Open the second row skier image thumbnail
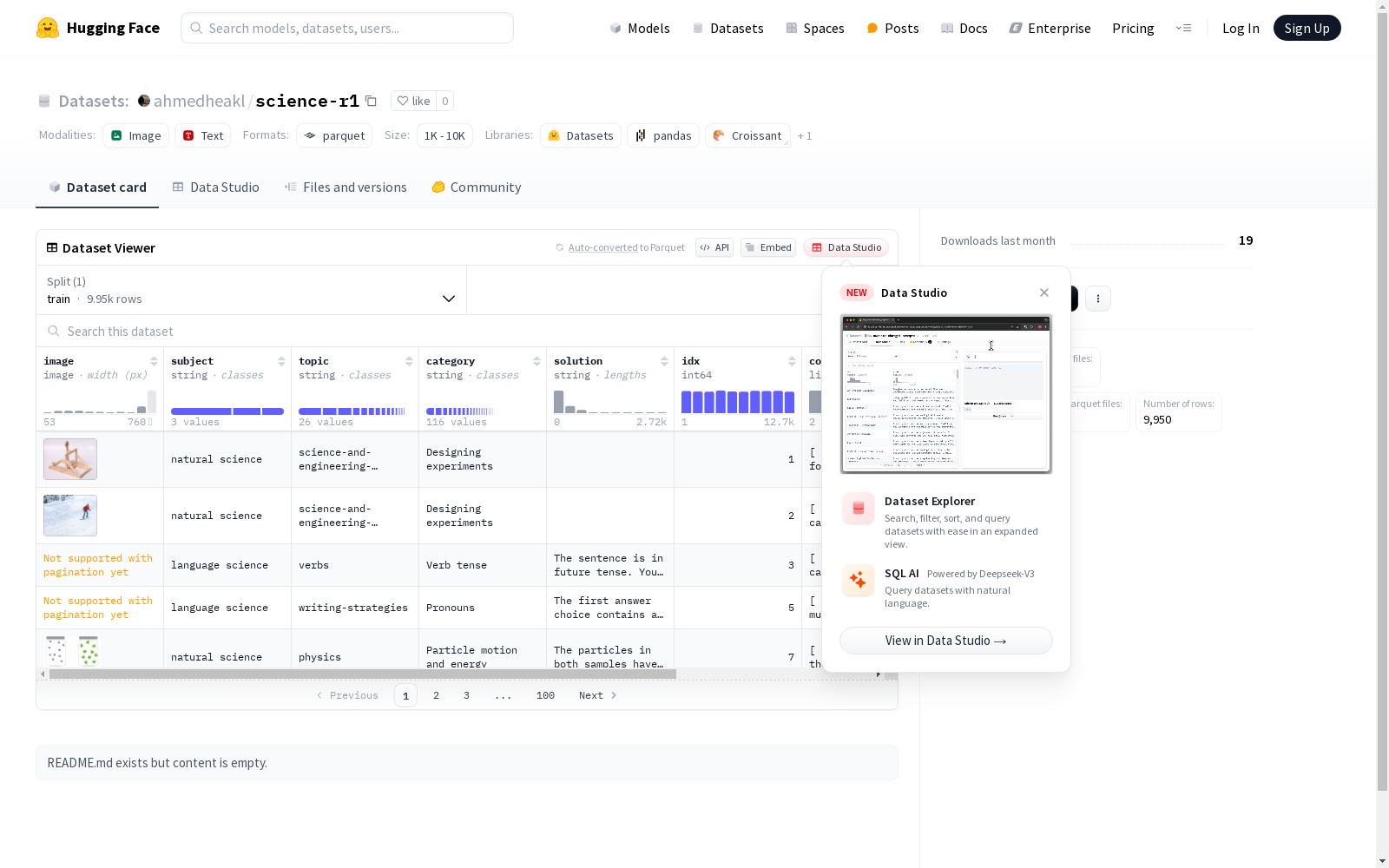The width and height of the screenshot is (1389, 868). 70,516
